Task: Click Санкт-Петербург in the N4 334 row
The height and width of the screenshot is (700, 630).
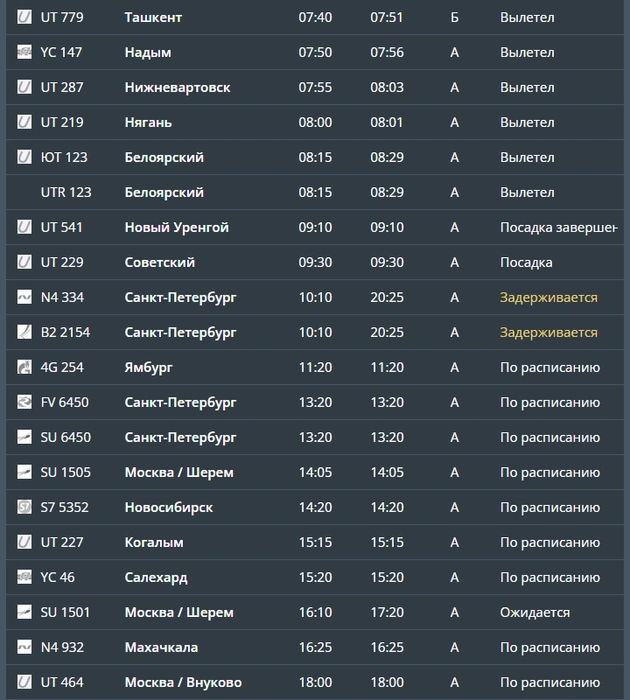Action: pos(180,297)
